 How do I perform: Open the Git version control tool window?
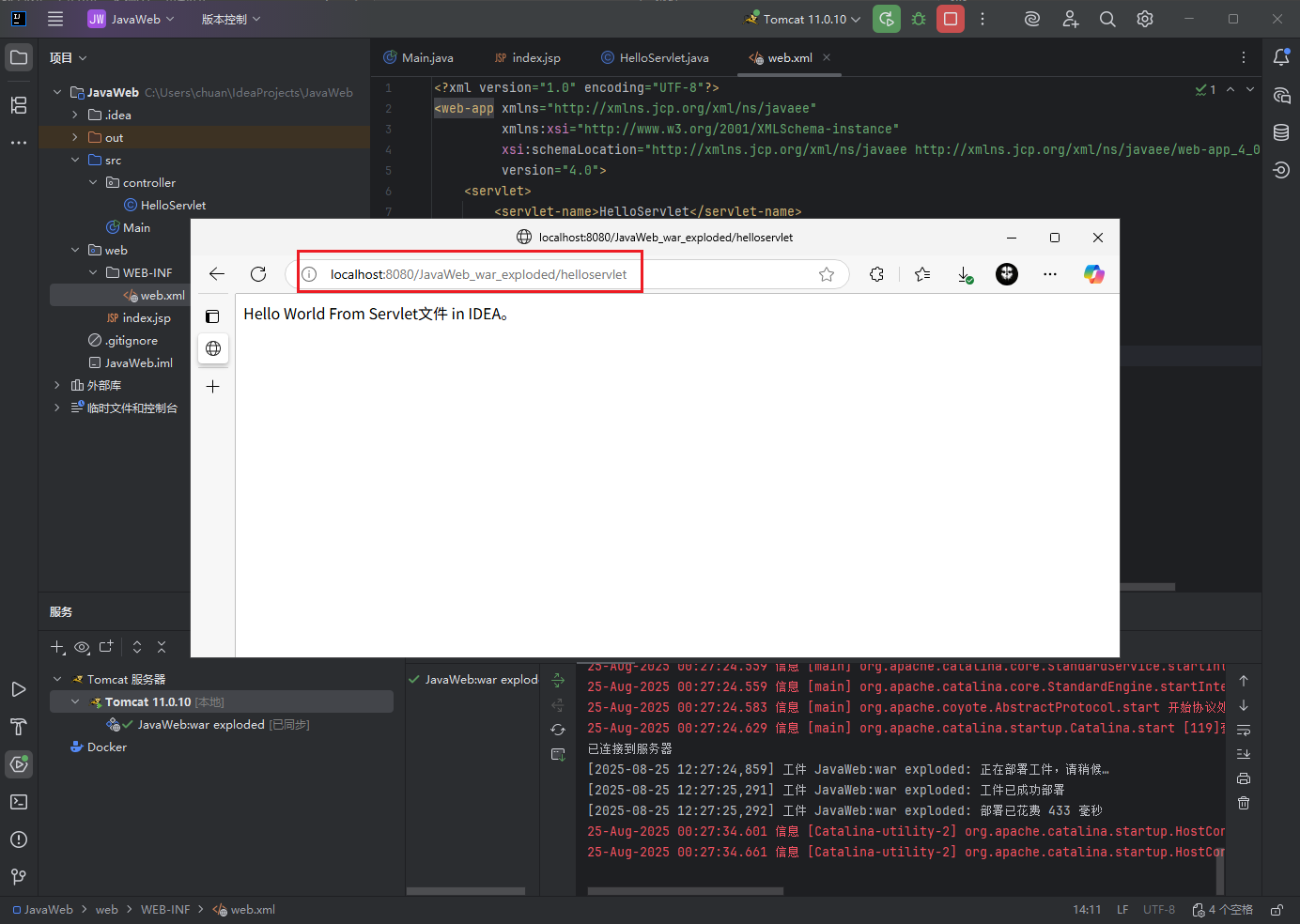[x=19, y=877]
